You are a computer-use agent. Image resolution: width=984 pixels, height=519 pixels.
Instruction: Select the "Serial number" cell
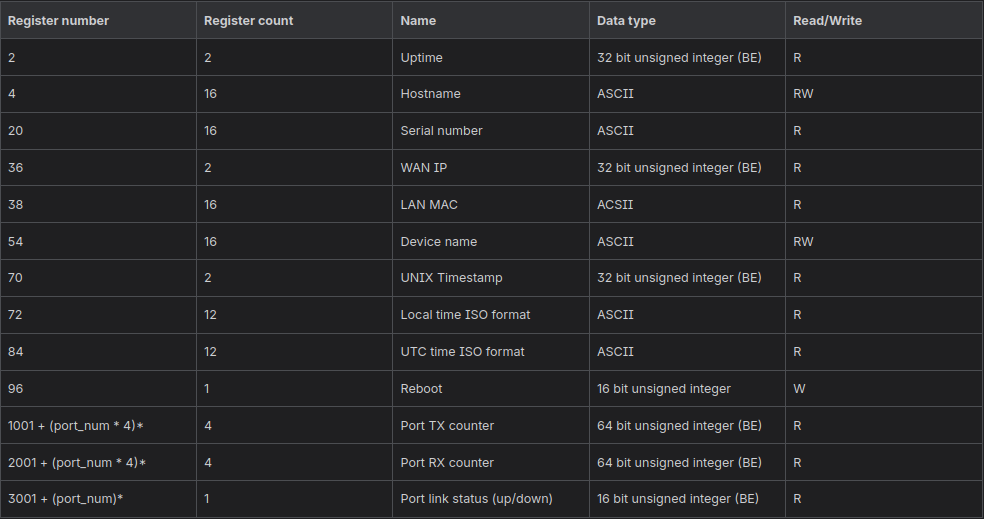441,131
